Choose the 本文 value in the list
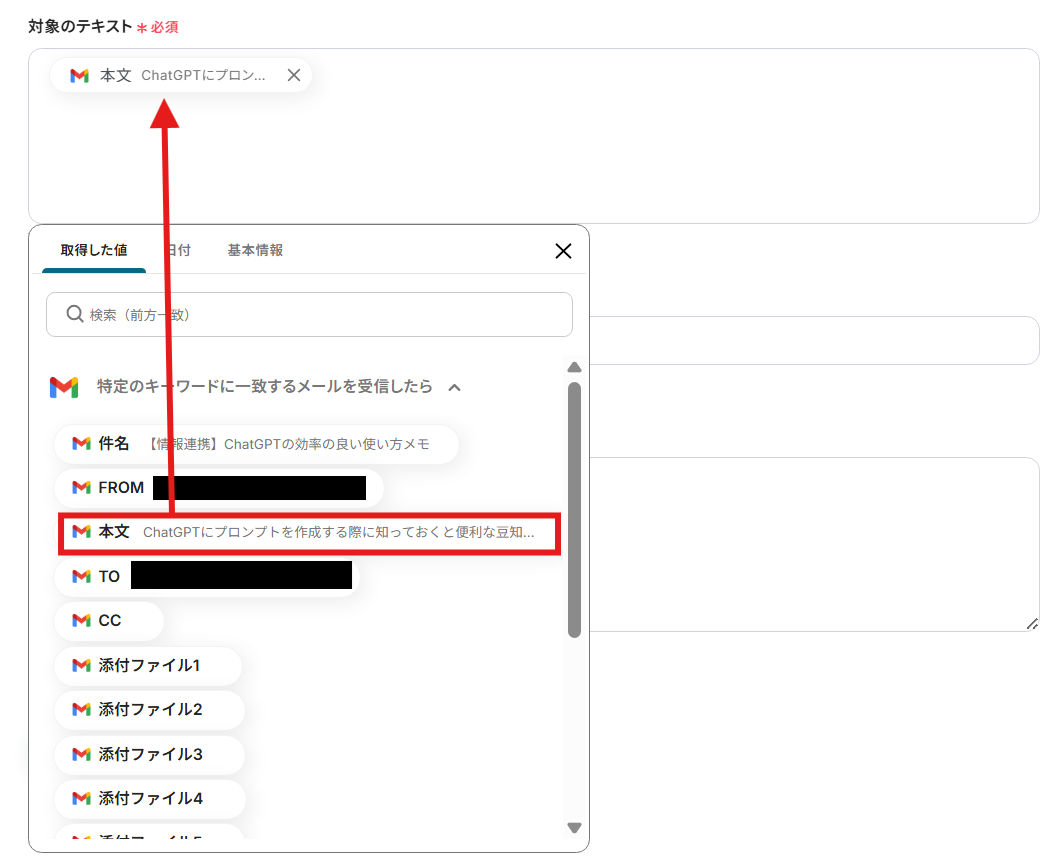 point(309,533)
